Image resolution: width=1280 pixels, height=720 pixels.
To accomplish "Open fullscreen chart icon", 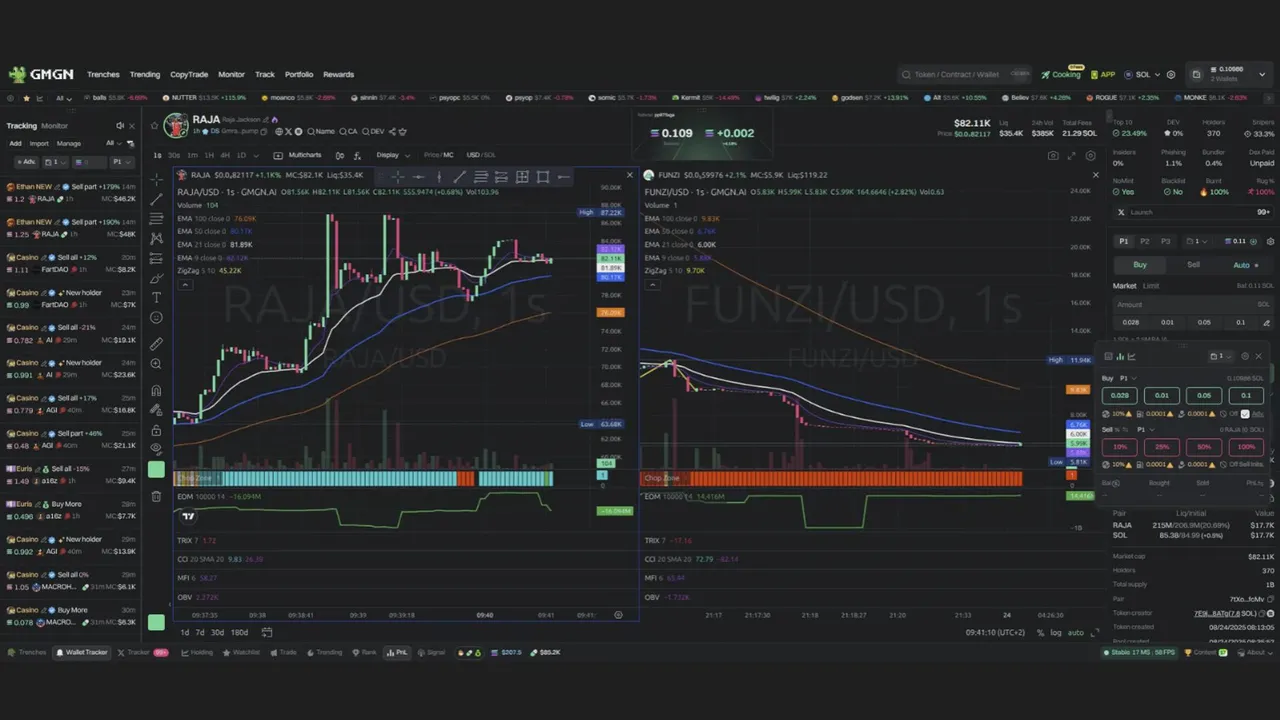I will tap(1072, 156).
